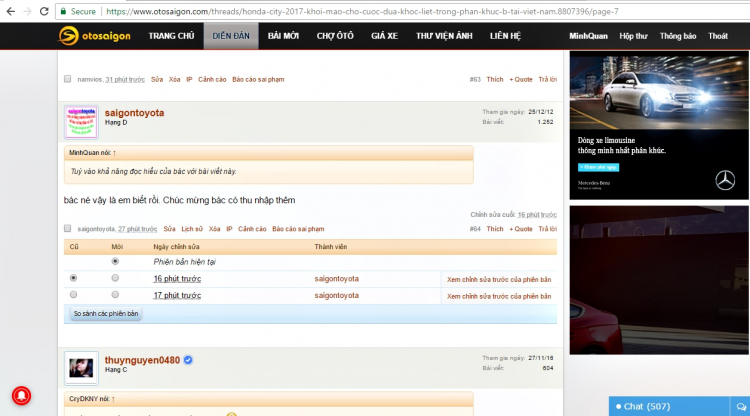
Task: Click arrow next to 'CryDKNY nói:' quote
Action: click(113, 399)
